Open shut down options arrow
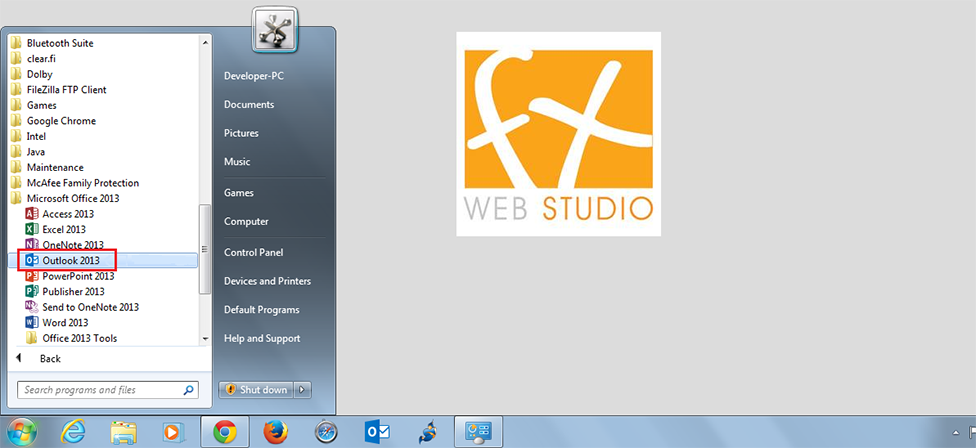The height and width of the screenshot is (448, 976). coord(302,390)
